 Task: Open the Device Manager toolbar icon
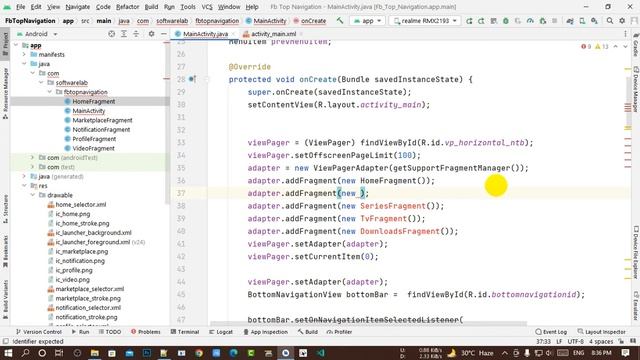[x=582, y=21]
